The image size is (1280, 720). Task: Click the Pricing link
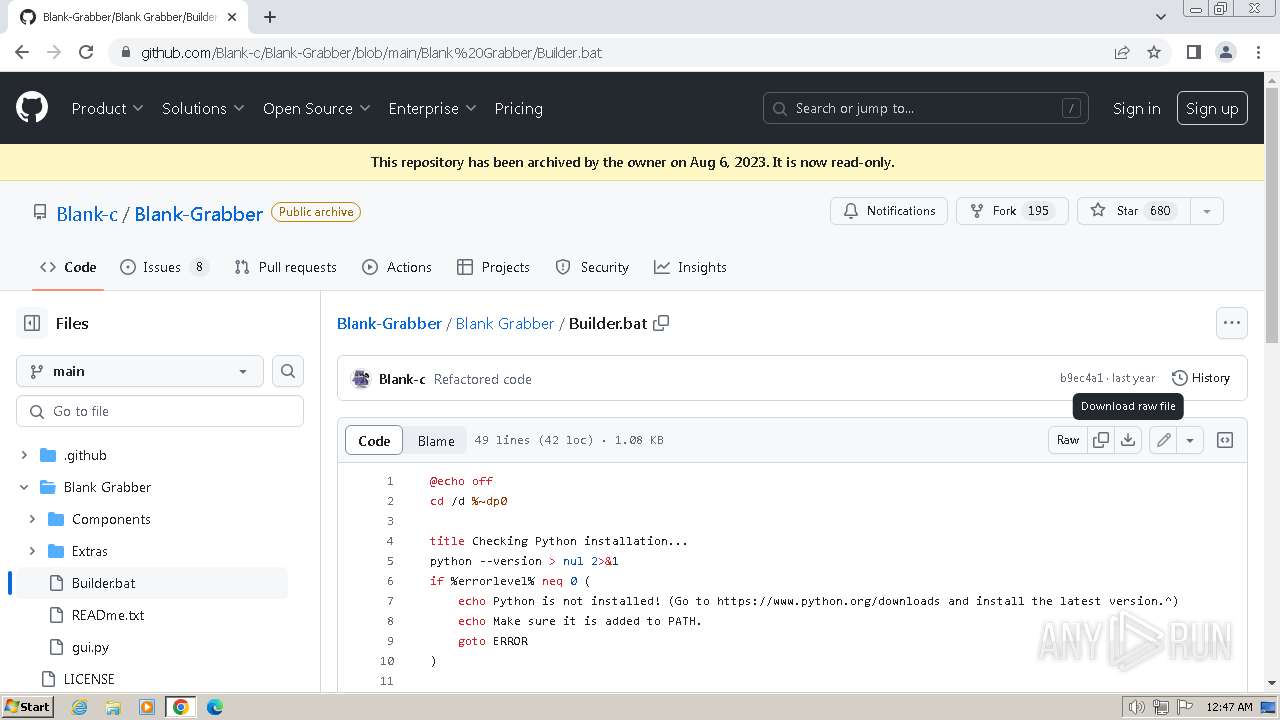(518, 108)
